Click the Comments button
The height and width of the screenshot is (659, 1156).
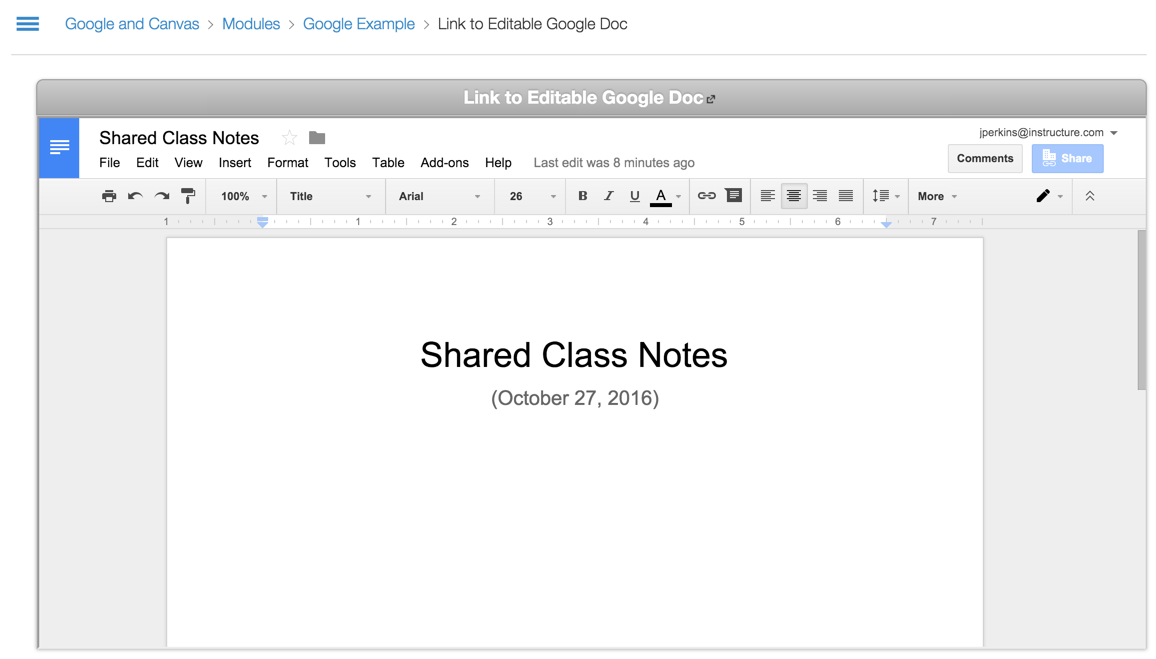[x=985, y=158]
